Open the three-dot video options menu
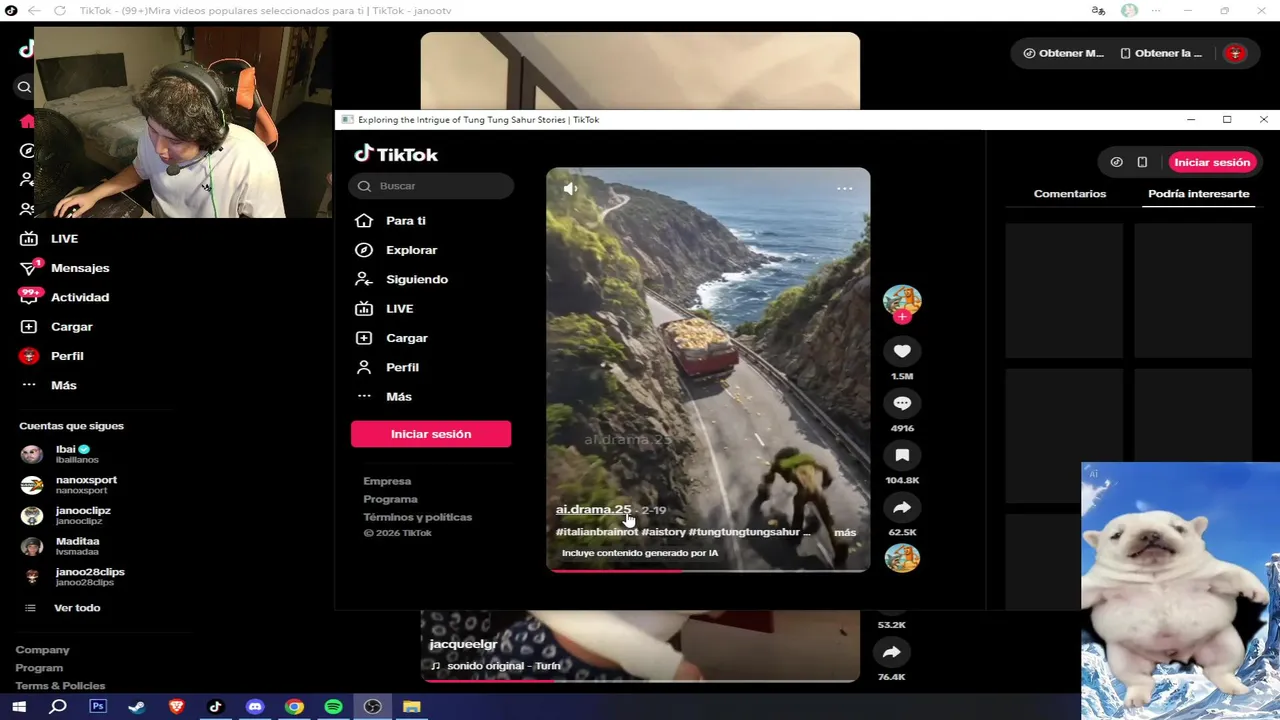Viewport: 1280px width, 720px height. coord(844,188)
